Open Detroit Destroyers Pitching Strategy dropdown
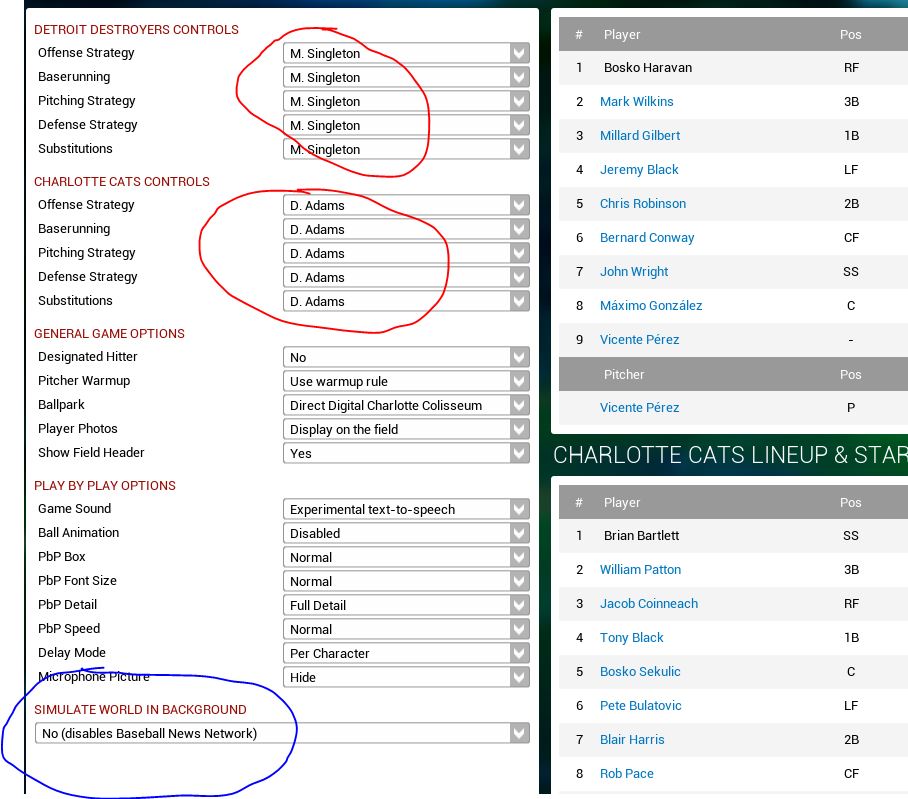This screenshot has height=799, width=908. tap(406, 101)
